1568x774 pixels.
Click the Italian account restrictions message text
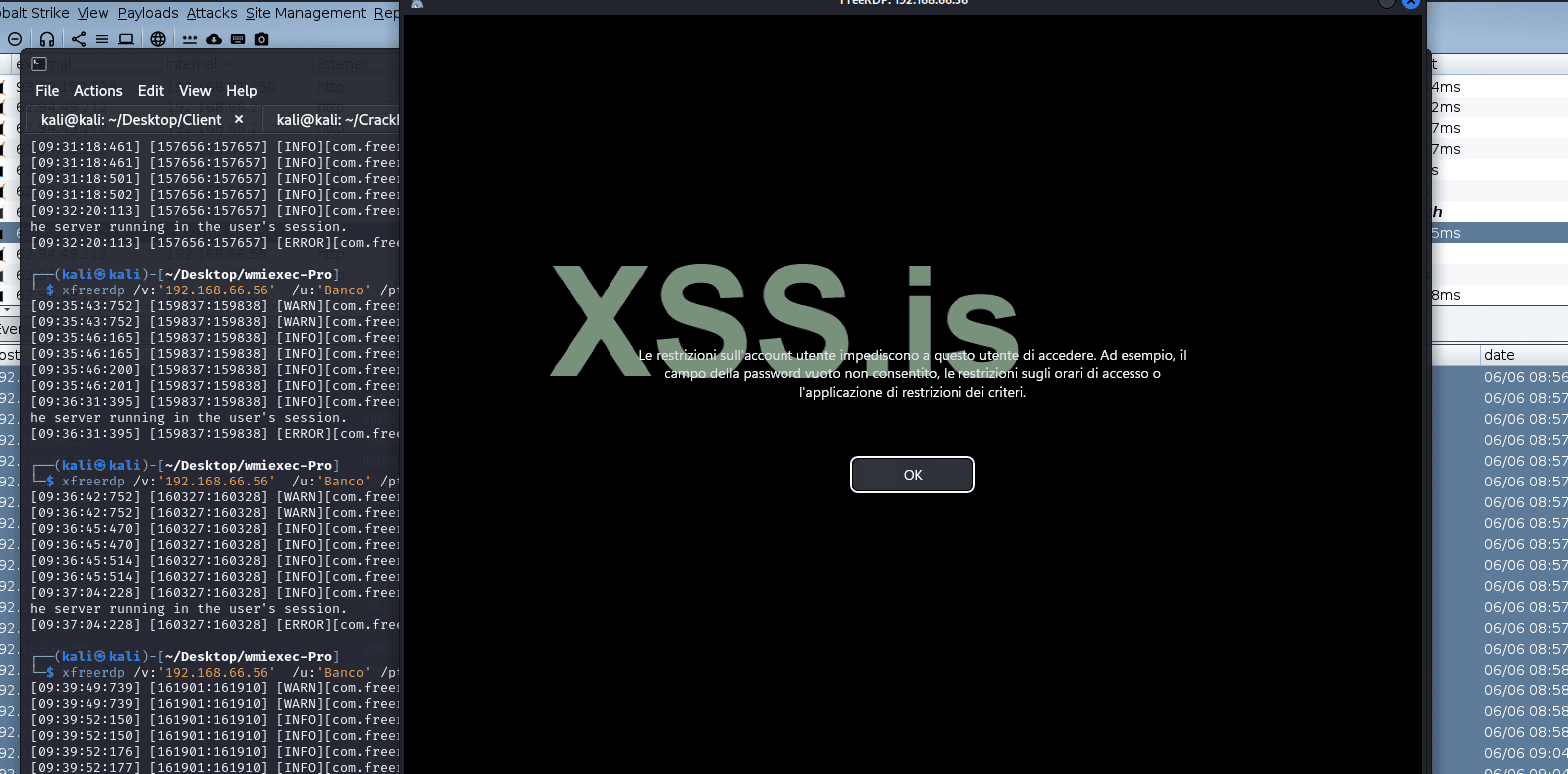coord(913,374)
